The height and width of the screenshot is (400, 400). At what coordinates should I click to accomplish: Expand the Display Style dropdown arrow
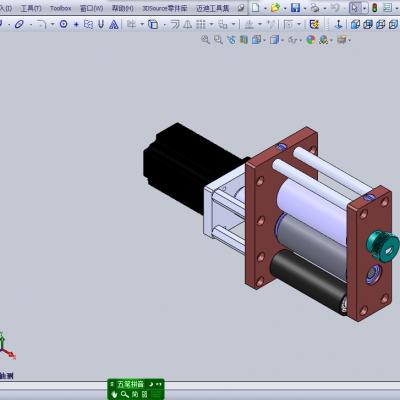[x=282, y=40]
